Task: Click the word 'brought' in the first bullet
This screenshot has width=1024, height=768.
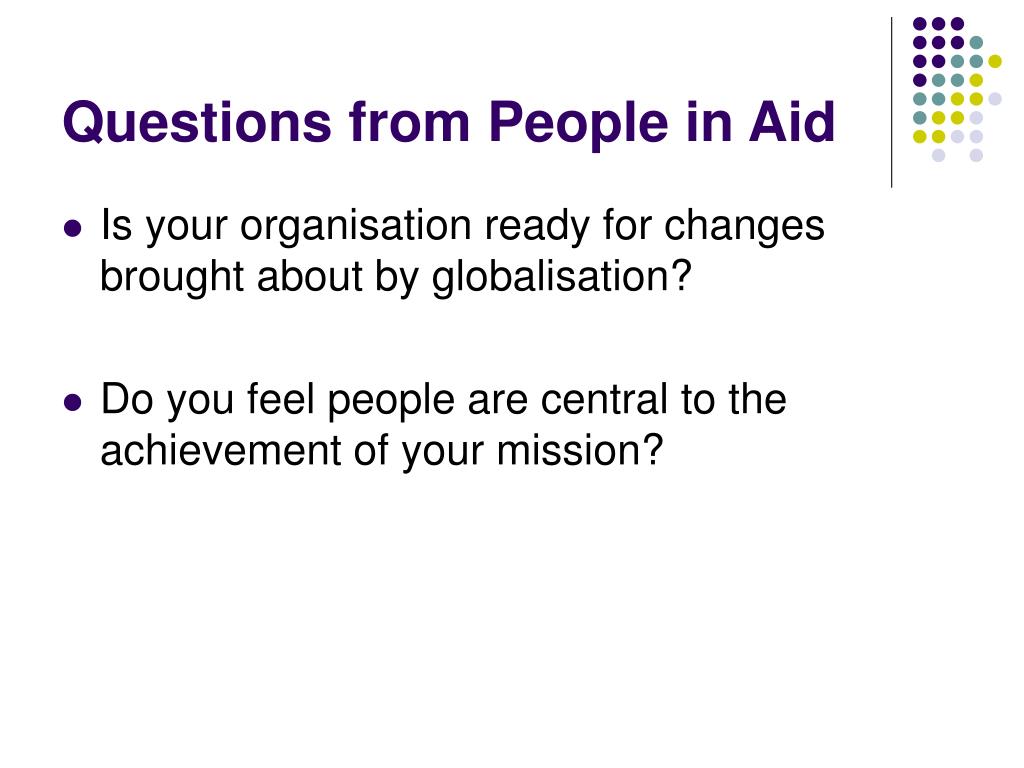Action: point(172,278)
